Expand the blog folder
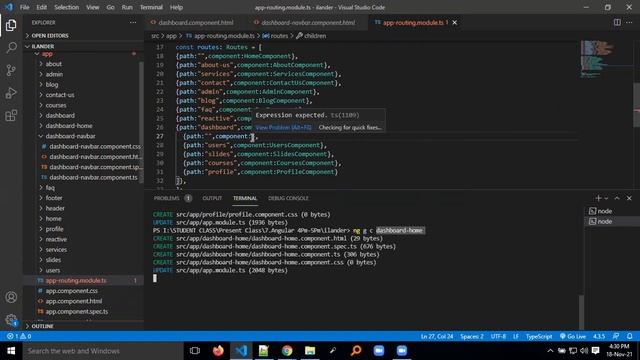This screenshot has width=640, height=360. coord(51,84)
